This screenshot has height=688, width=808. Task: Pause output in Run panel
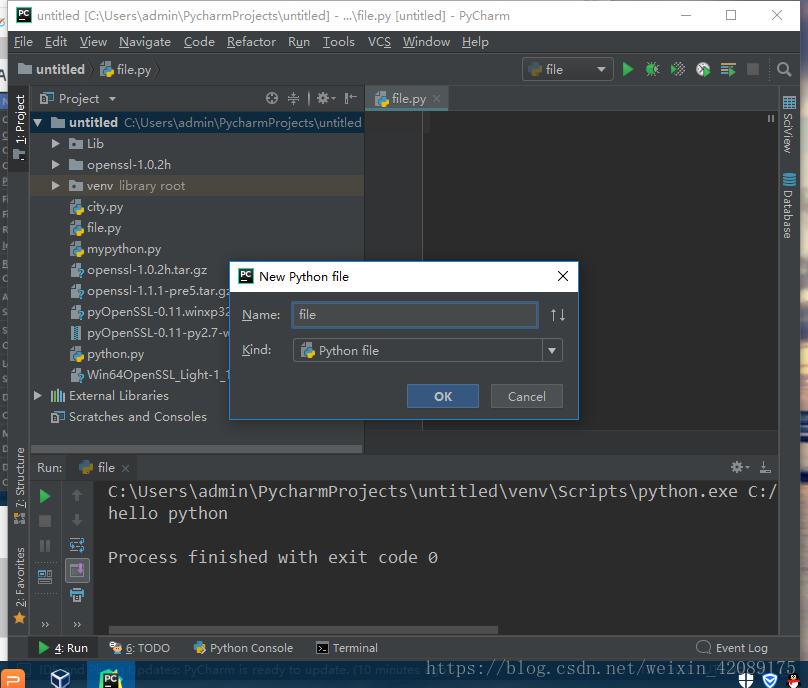point(45,546)
